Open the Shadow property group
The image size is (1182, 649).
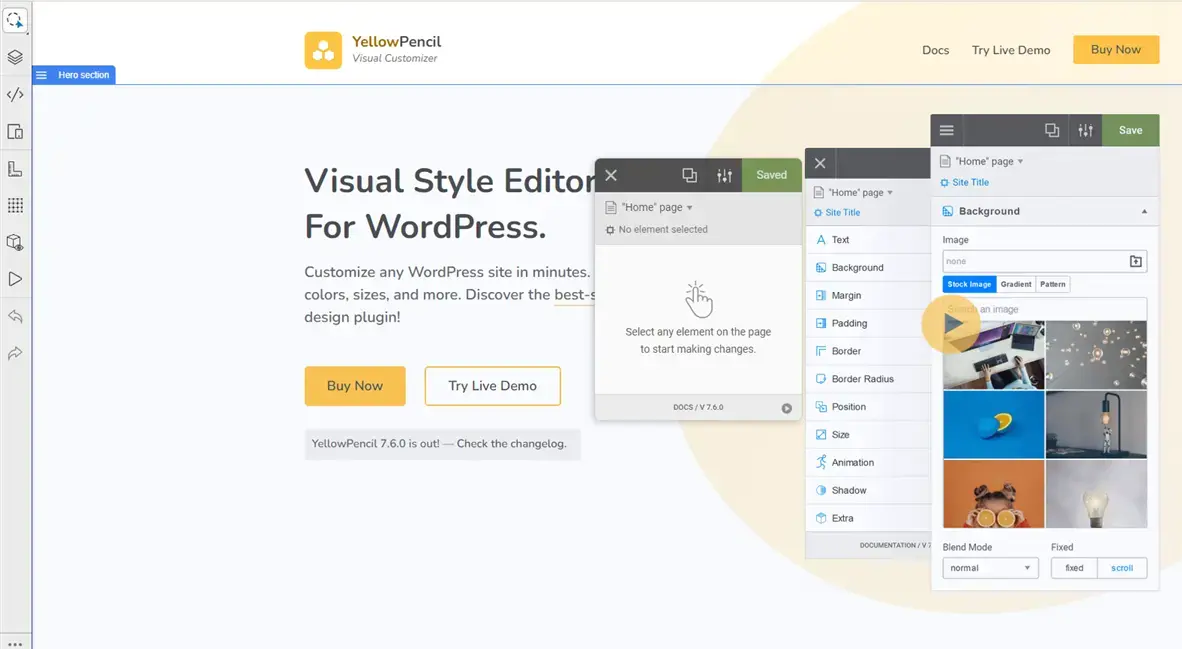coord(868,491)
